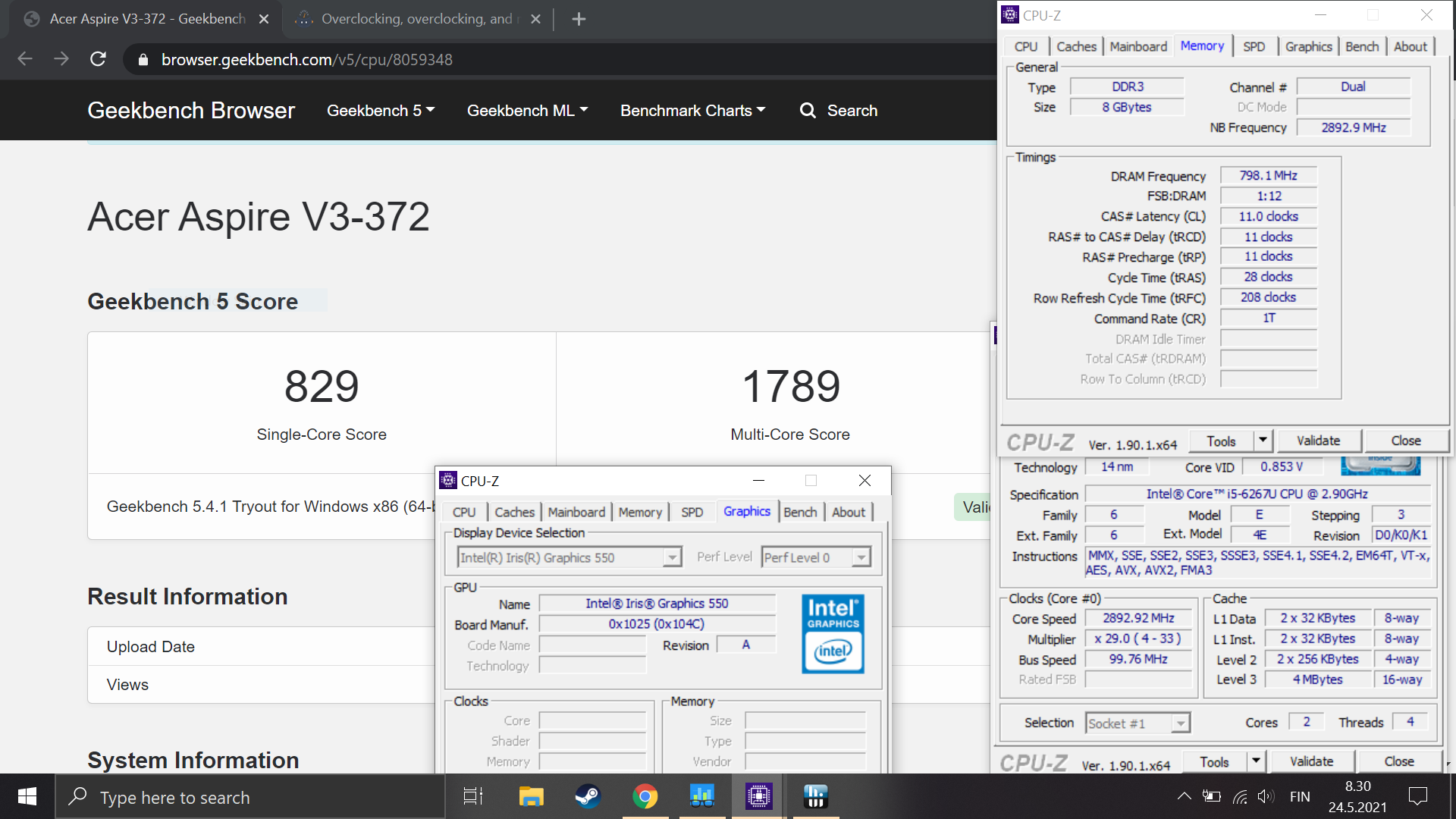Click the clock showing 8.30 24.5.2021
Viewport: 1456px width, 819px height.
(1357, 796)
